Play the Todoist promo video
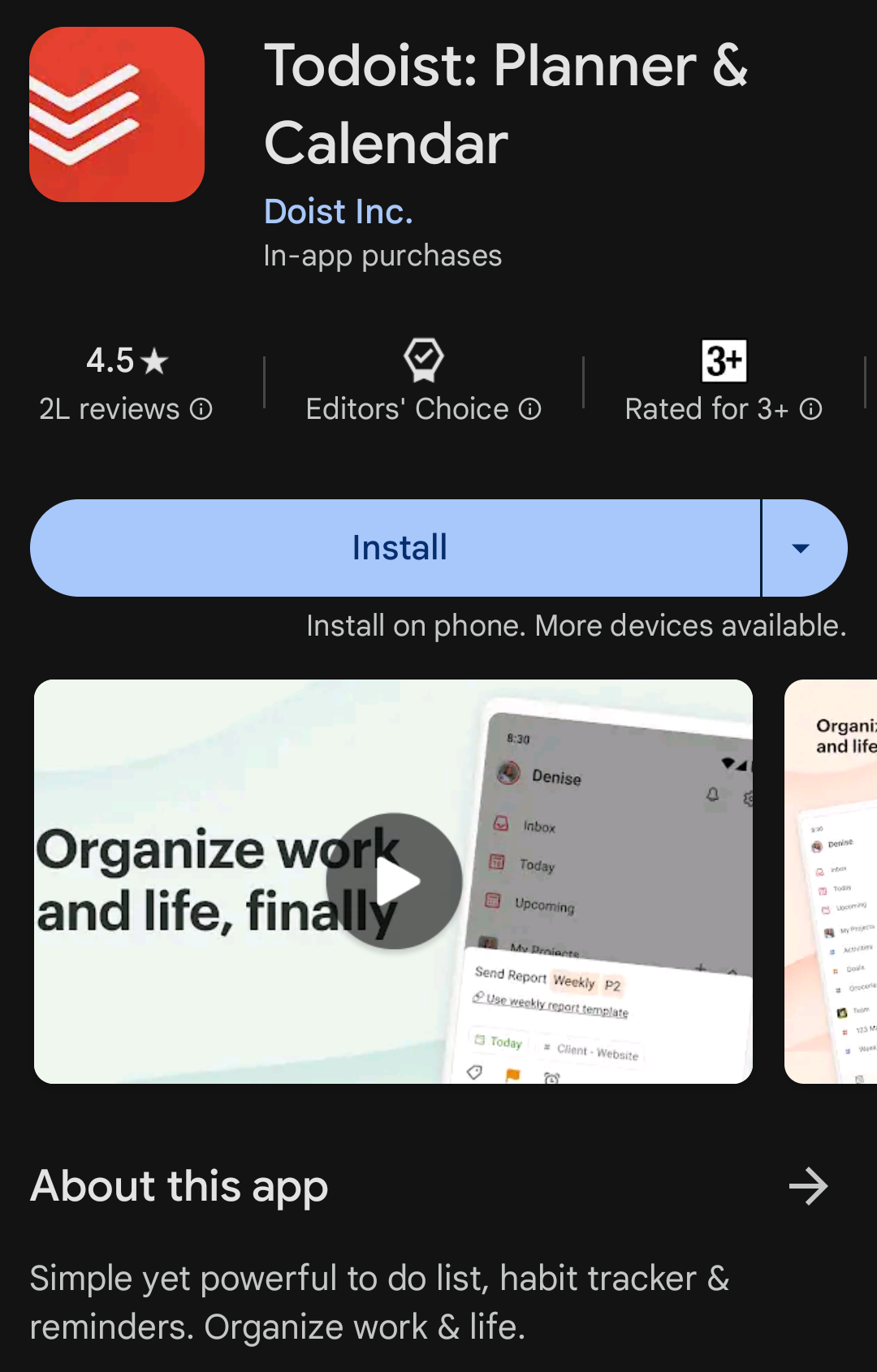The image size is (877, 1372). (395, 881)
